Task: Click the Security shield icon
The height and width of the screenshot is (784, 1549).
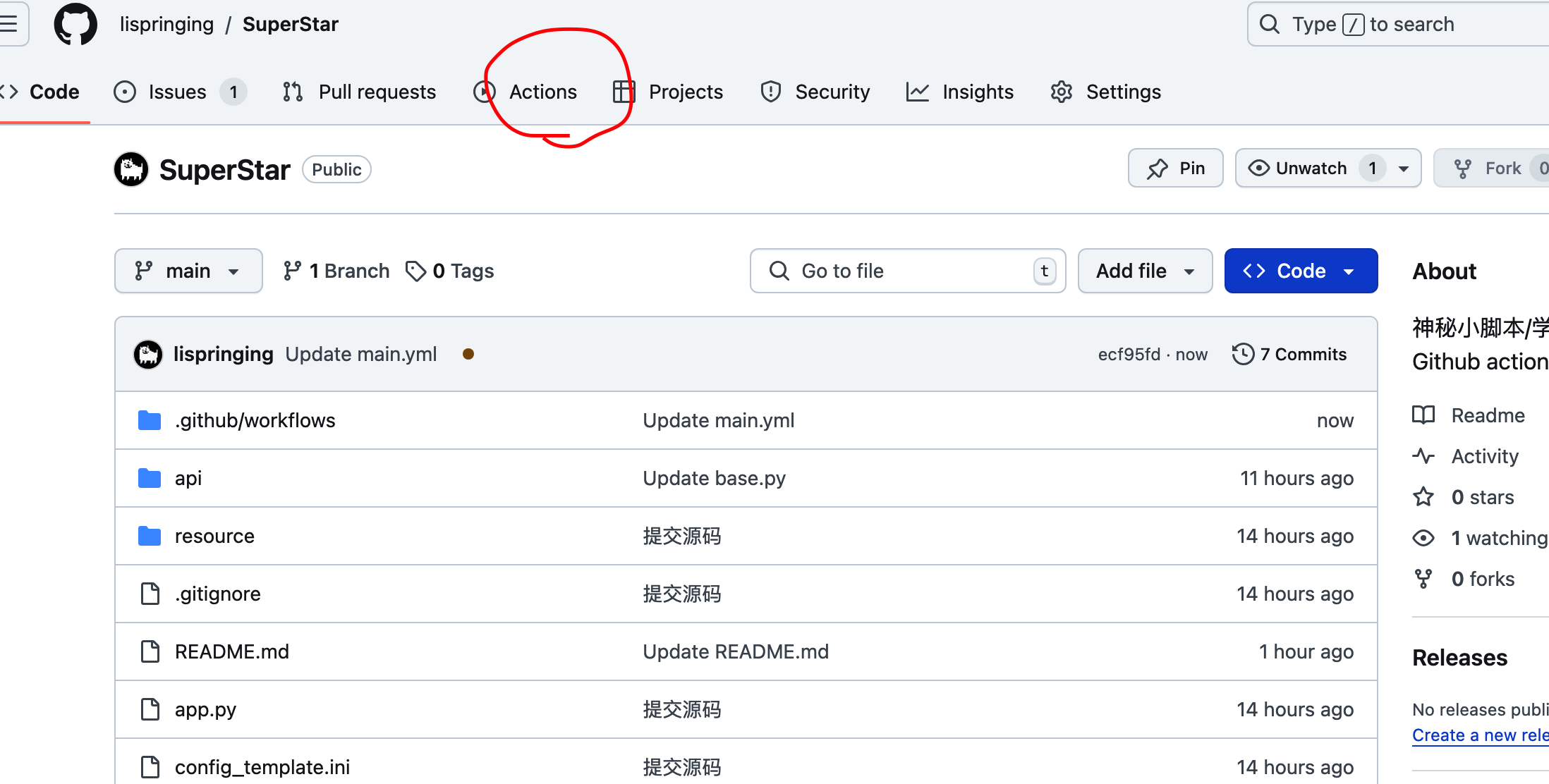Action: click(x=771, y=92)
